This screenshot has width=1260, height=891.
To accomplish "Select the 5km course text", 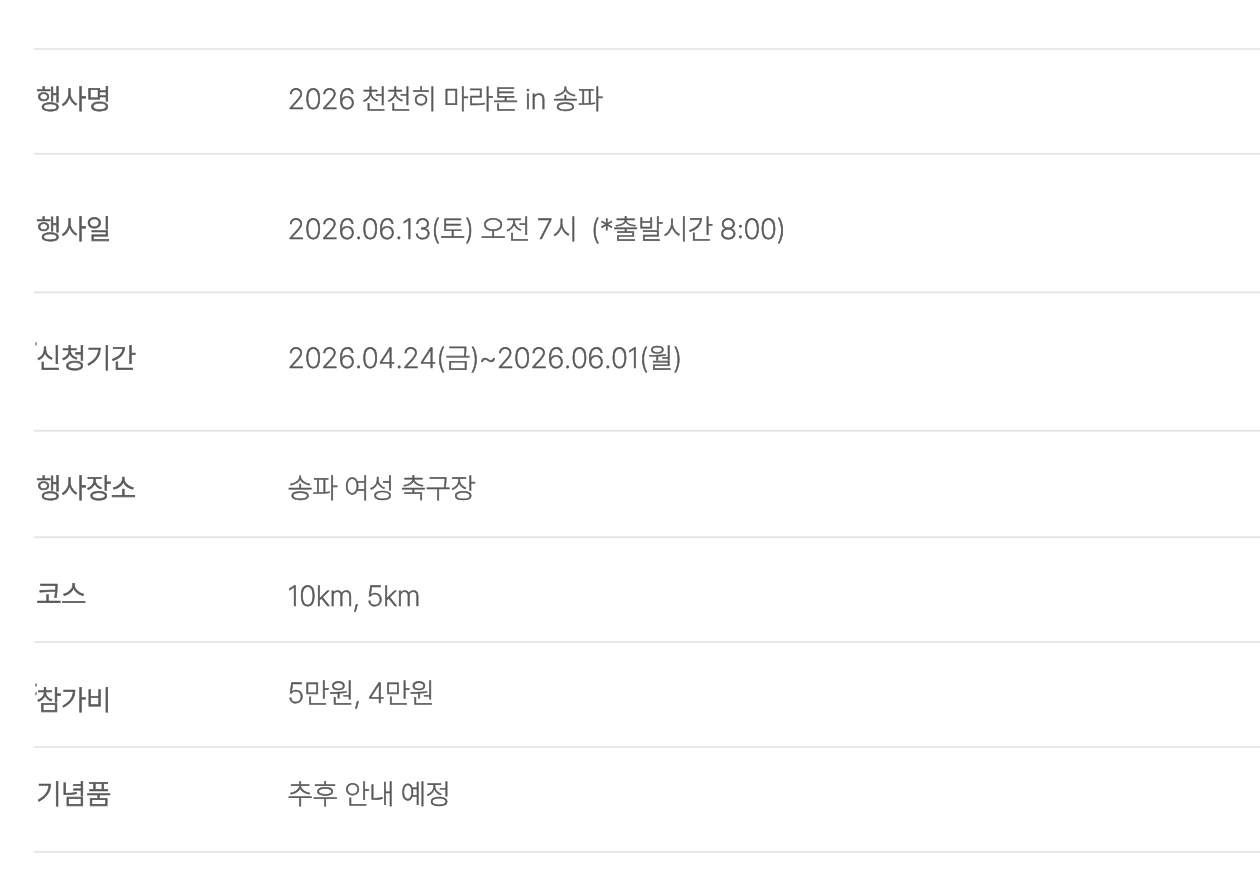I will coord(393,597).
